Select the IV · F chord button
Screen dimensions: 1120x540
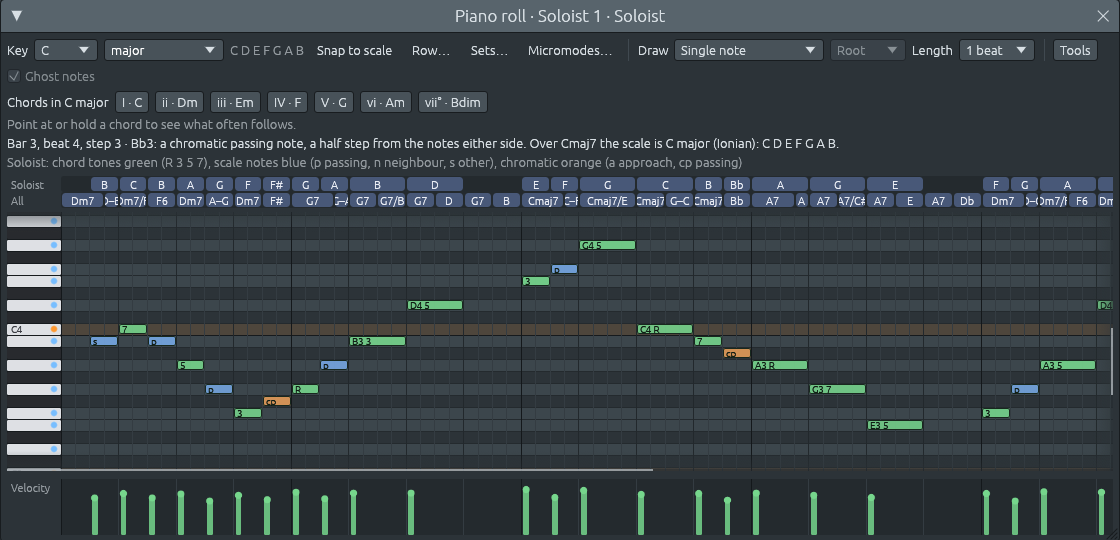(x=287, y=102)
